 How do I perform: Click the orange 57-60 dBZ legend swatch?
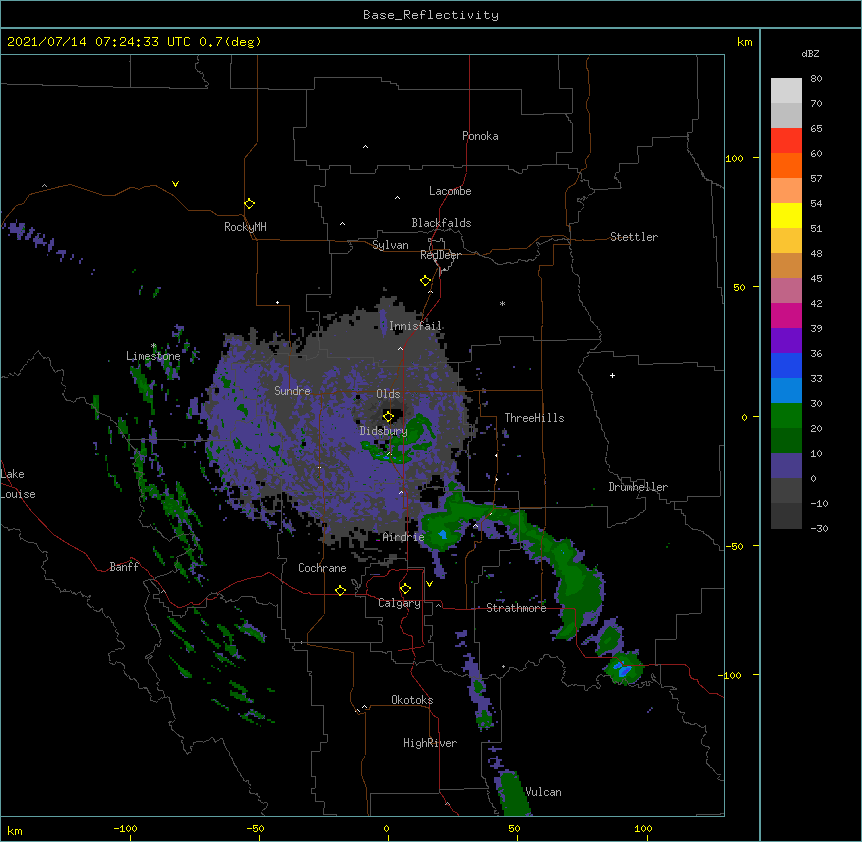[x=786, y=165]
